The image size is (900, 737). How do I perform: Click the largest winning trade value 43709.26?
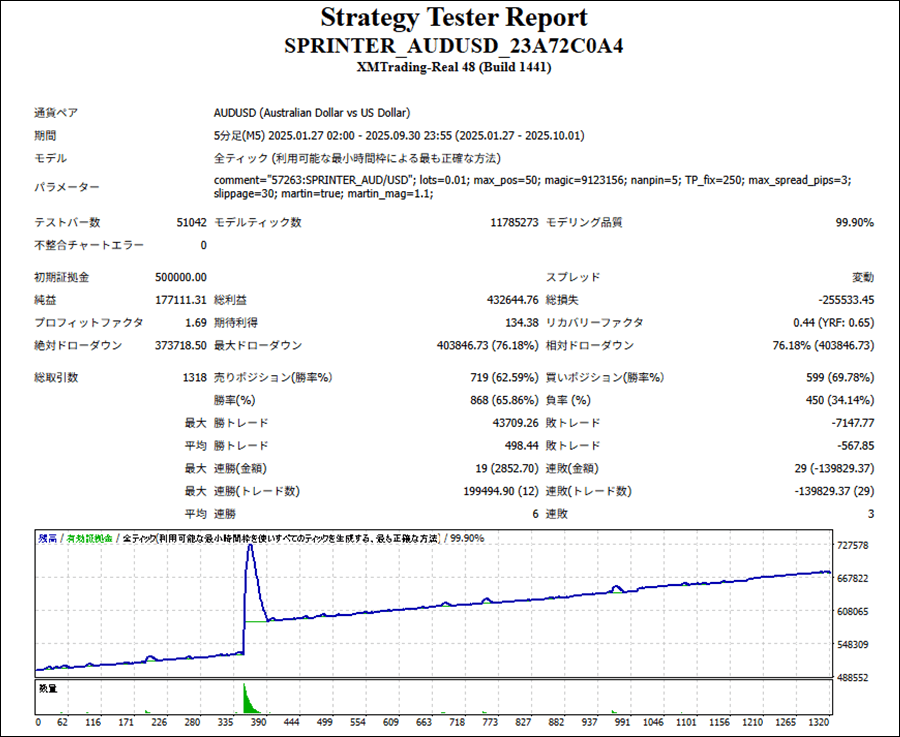pyautogui.click(x=510, y=423)
